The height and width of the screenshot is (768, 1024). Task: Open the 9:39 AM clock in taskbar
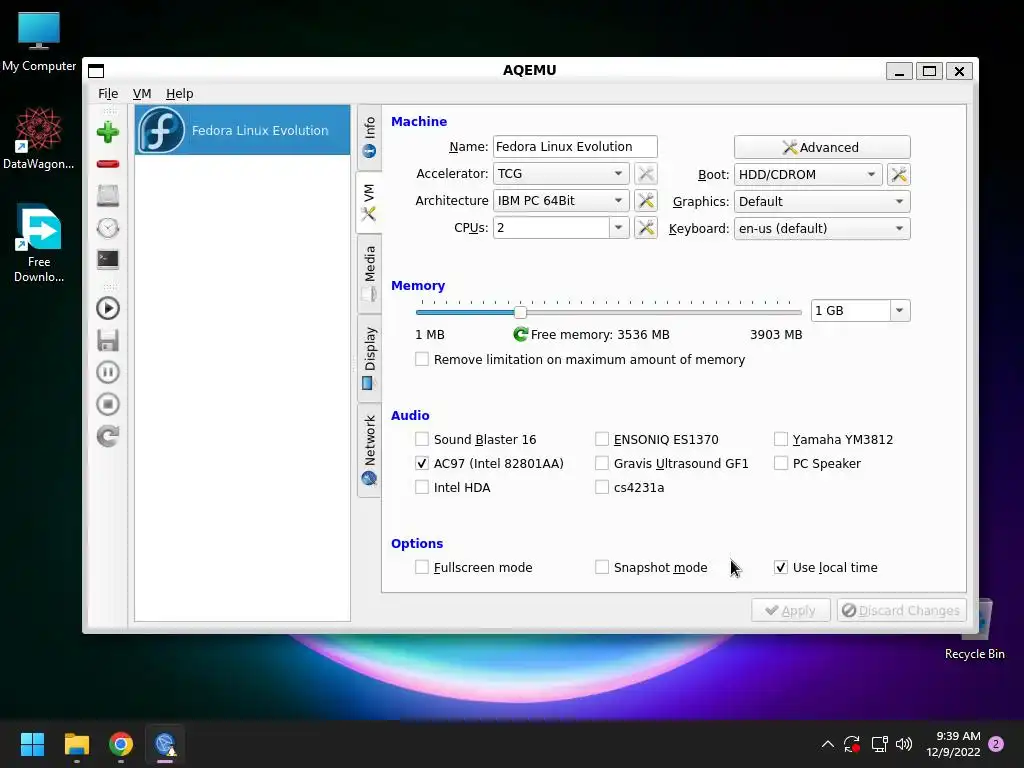pos(953,744)
